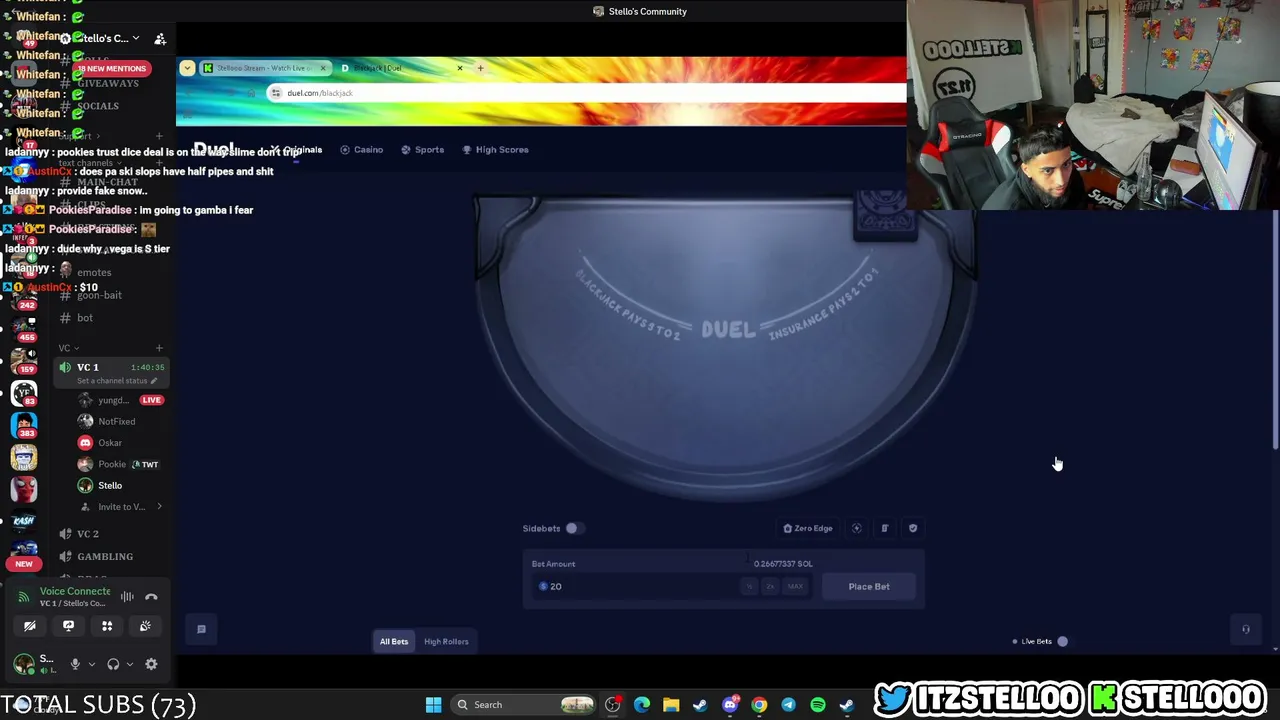1280x720 pixels.
Task: Open the game rules document icon
Action: pos(885,528)
